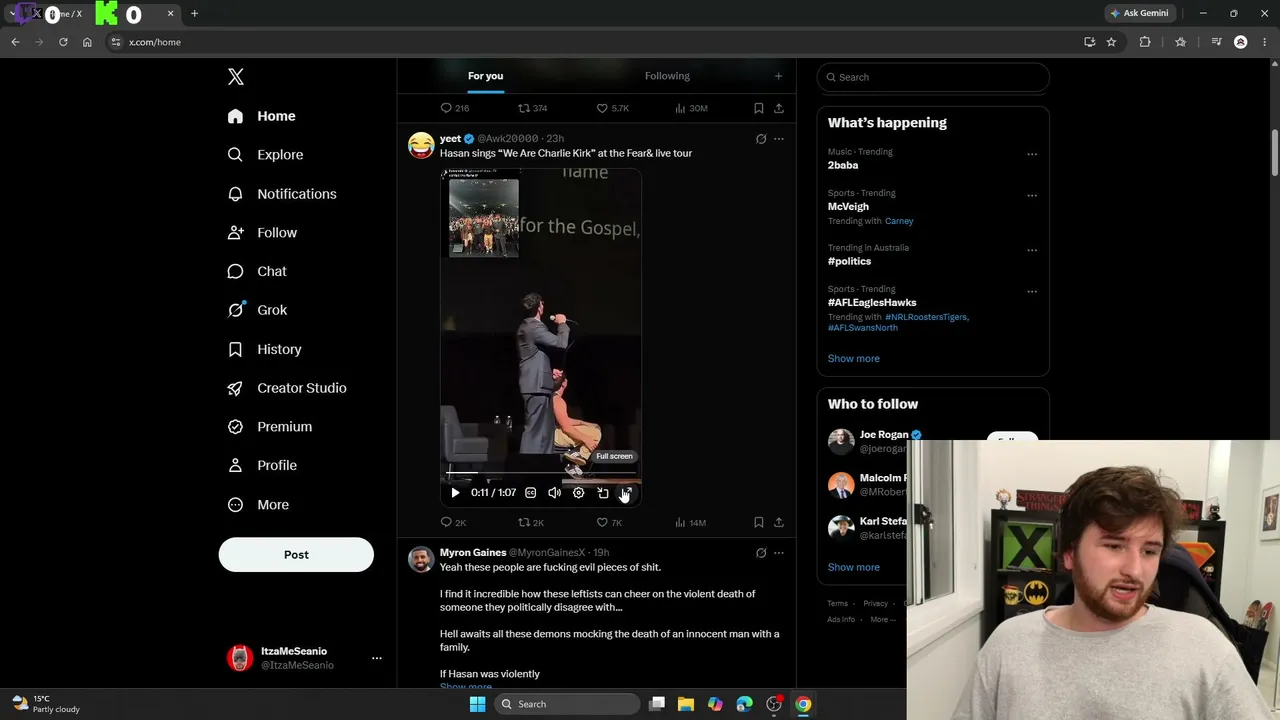The image size is (1280, 720).
Task: Open the Windows Start menu
Action: 477,704
